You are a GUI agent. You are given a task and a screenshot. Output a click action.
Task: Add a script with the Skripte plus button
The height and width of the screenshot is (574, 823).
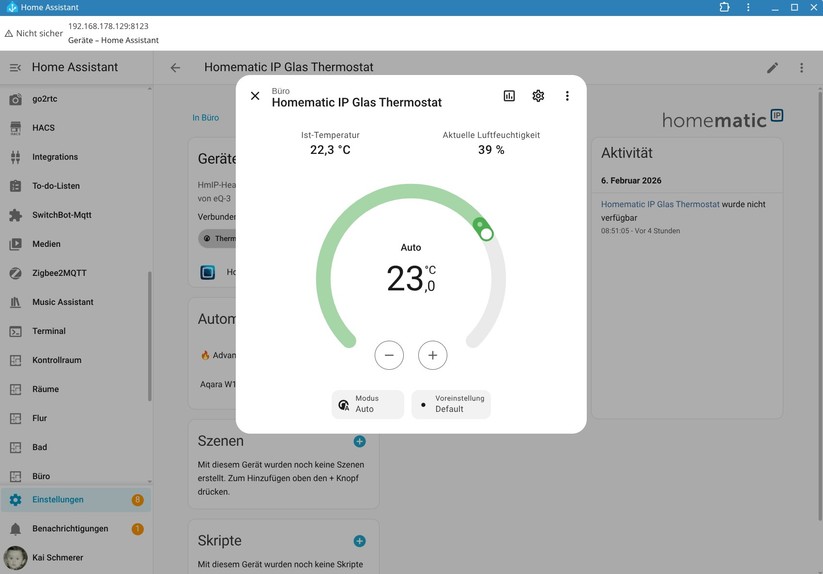360,541
